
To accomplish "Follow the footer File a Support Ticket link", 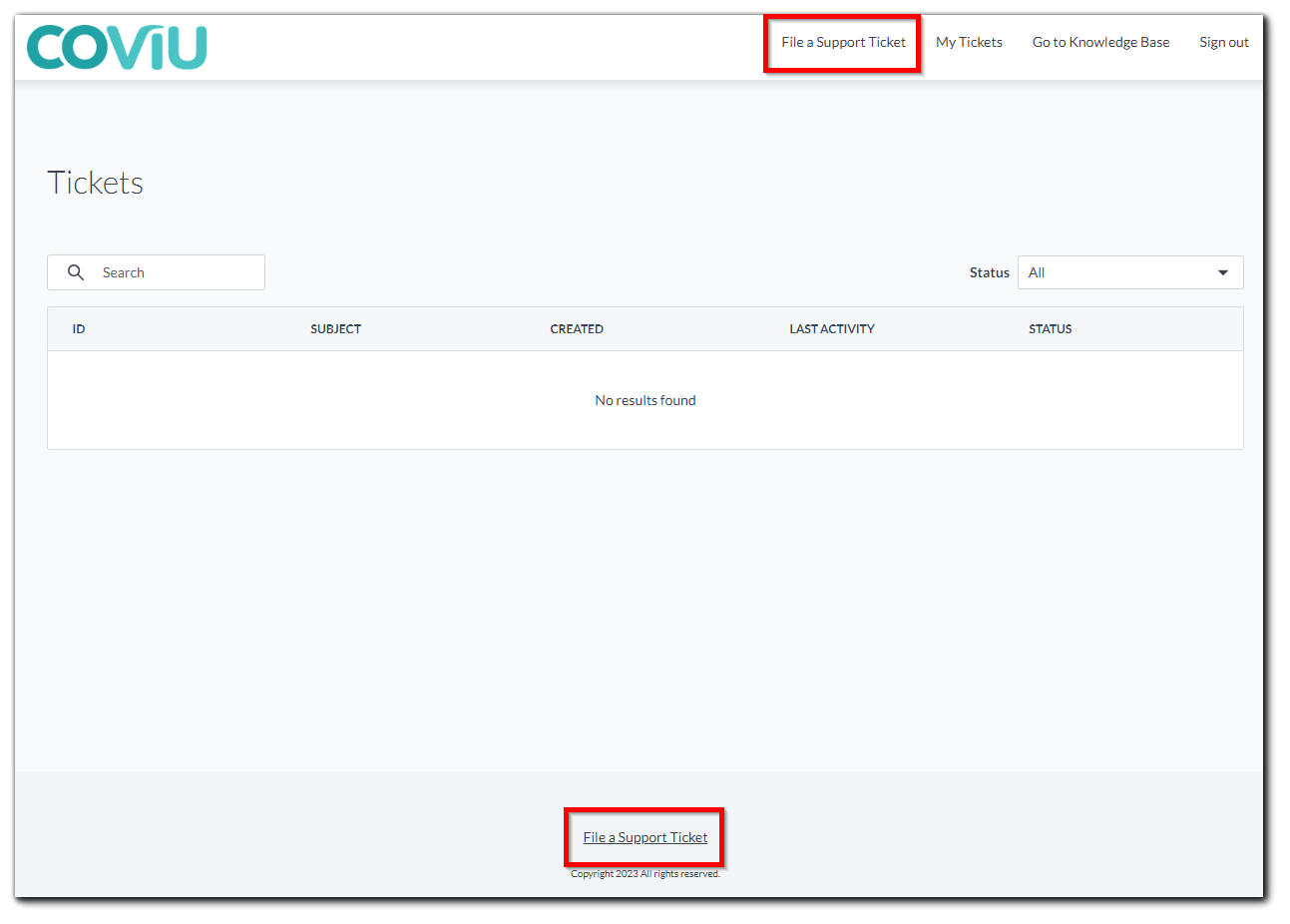I will coord(645,837).
